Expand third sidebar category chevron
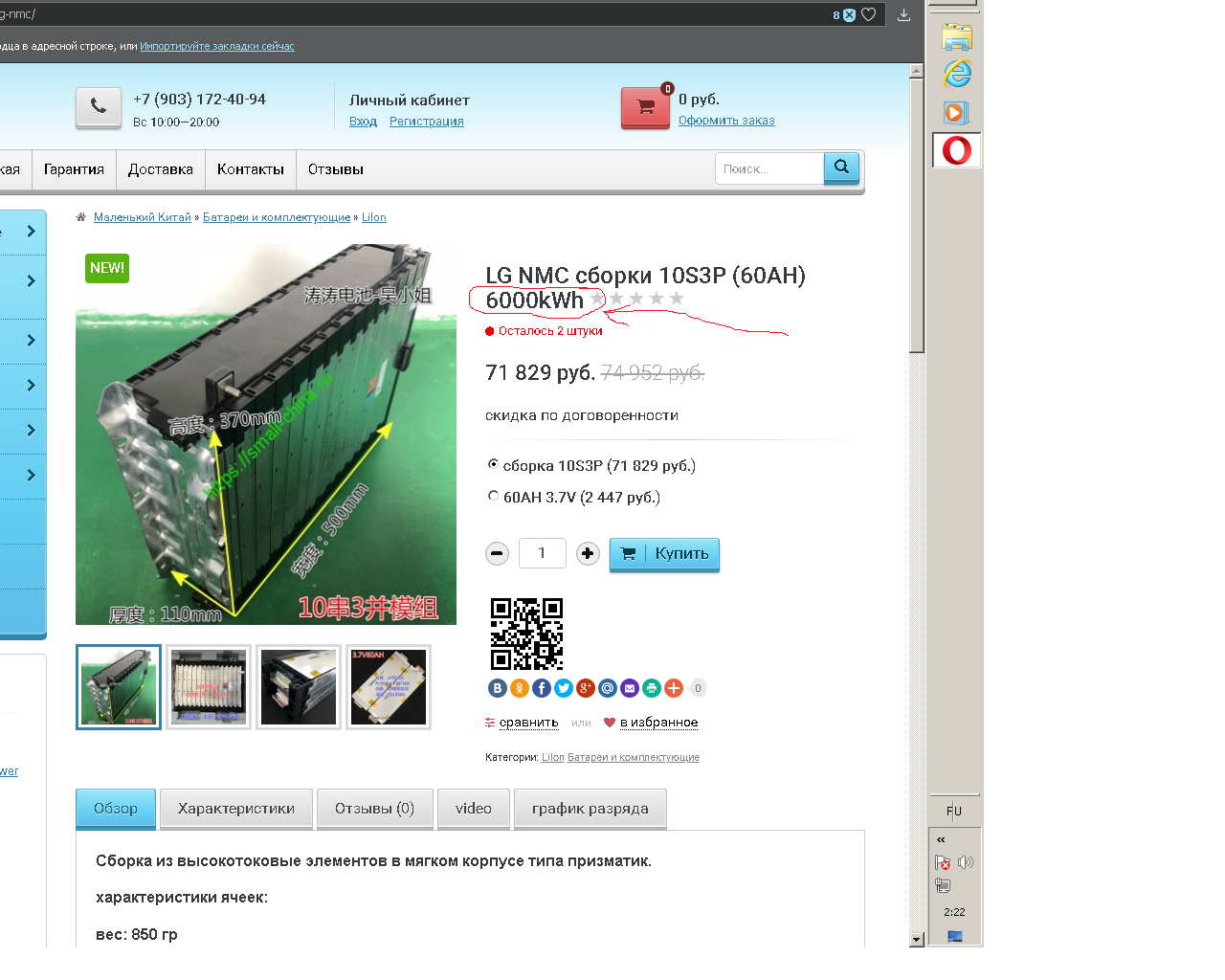This screenshot has height=980, width=1225. (31, 341)
